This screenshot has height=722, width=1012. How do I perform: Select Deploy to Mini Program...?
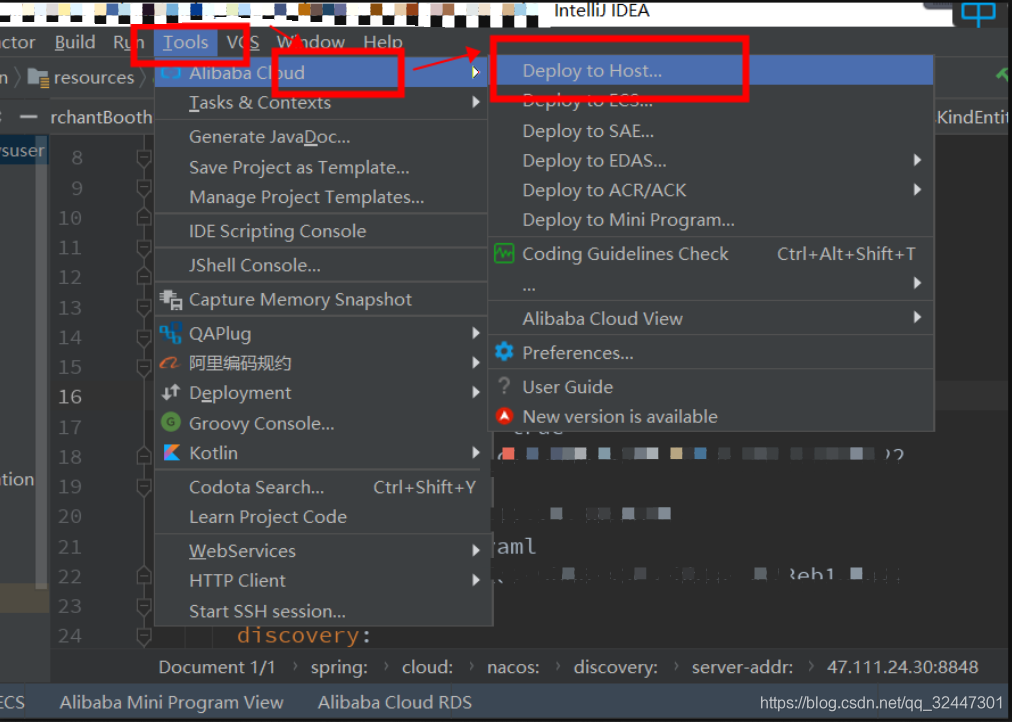711,220
